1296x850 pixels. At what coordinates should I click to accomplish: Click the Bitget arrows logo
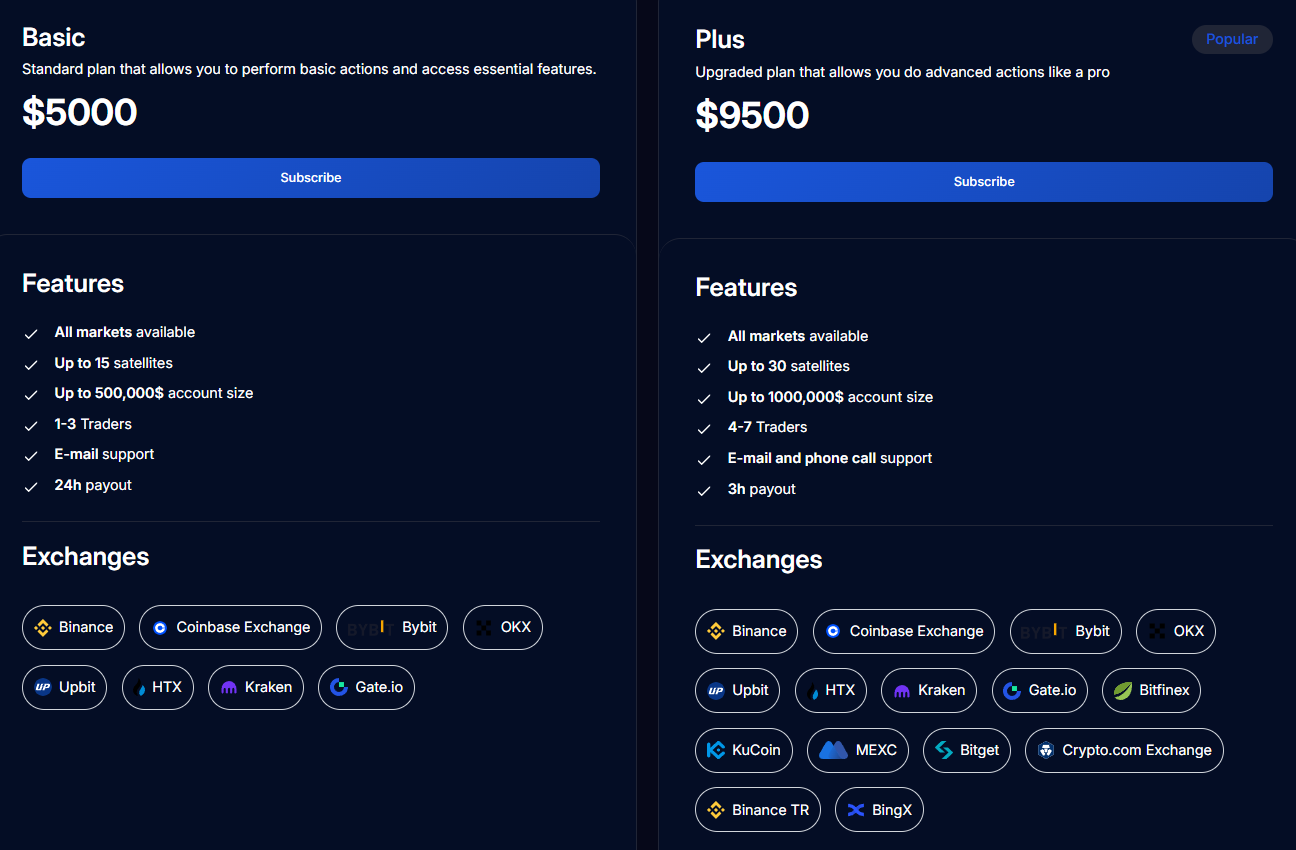tap(943, 750)
